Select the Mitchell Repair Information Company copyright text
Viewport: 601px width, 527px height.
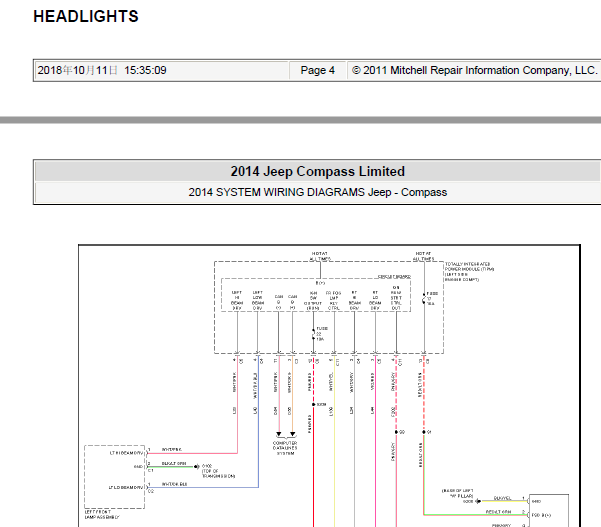tap(475, 70)
